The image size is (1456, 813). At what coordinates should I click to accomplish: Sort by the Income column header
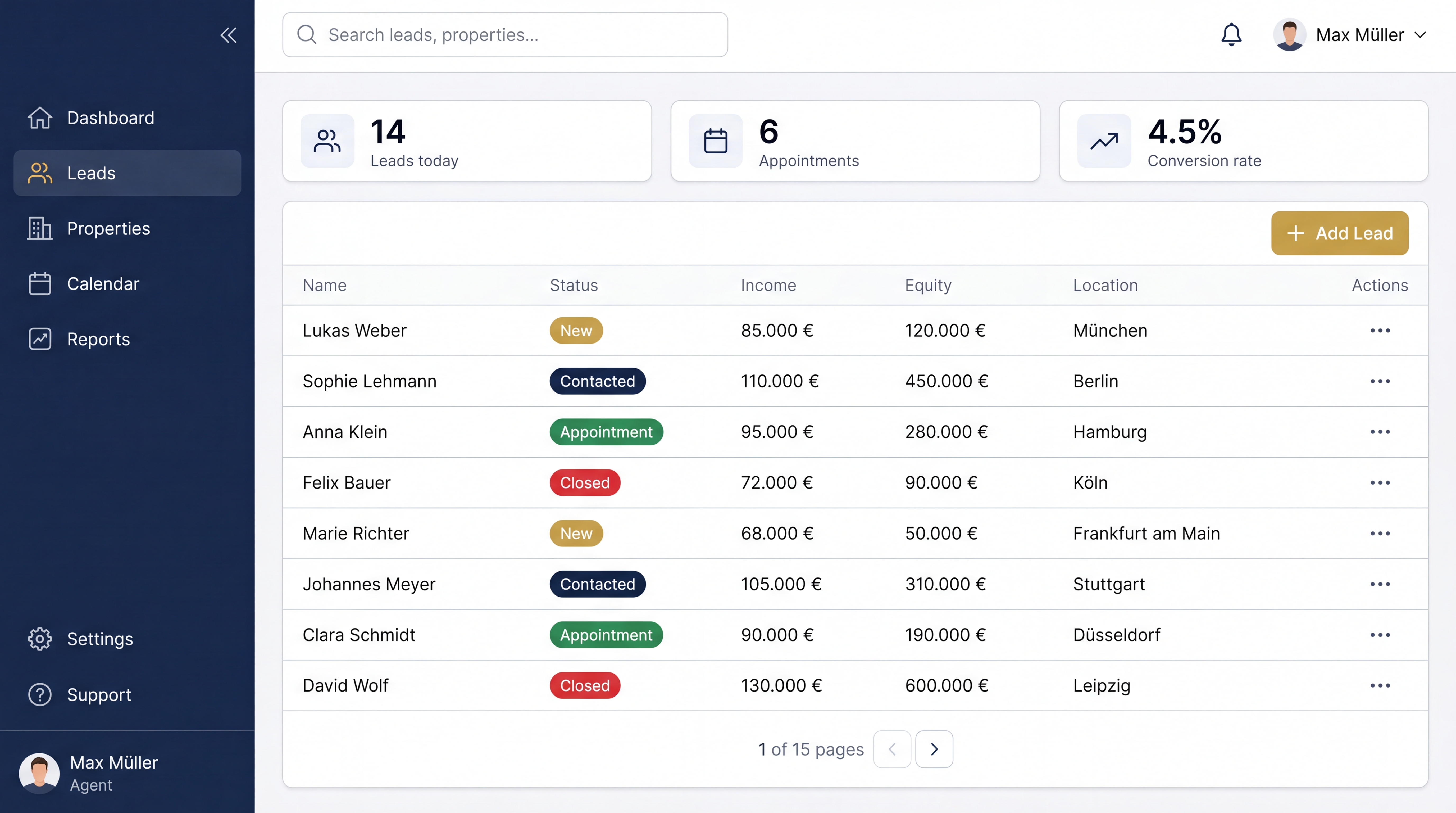[x=768, y=285]
